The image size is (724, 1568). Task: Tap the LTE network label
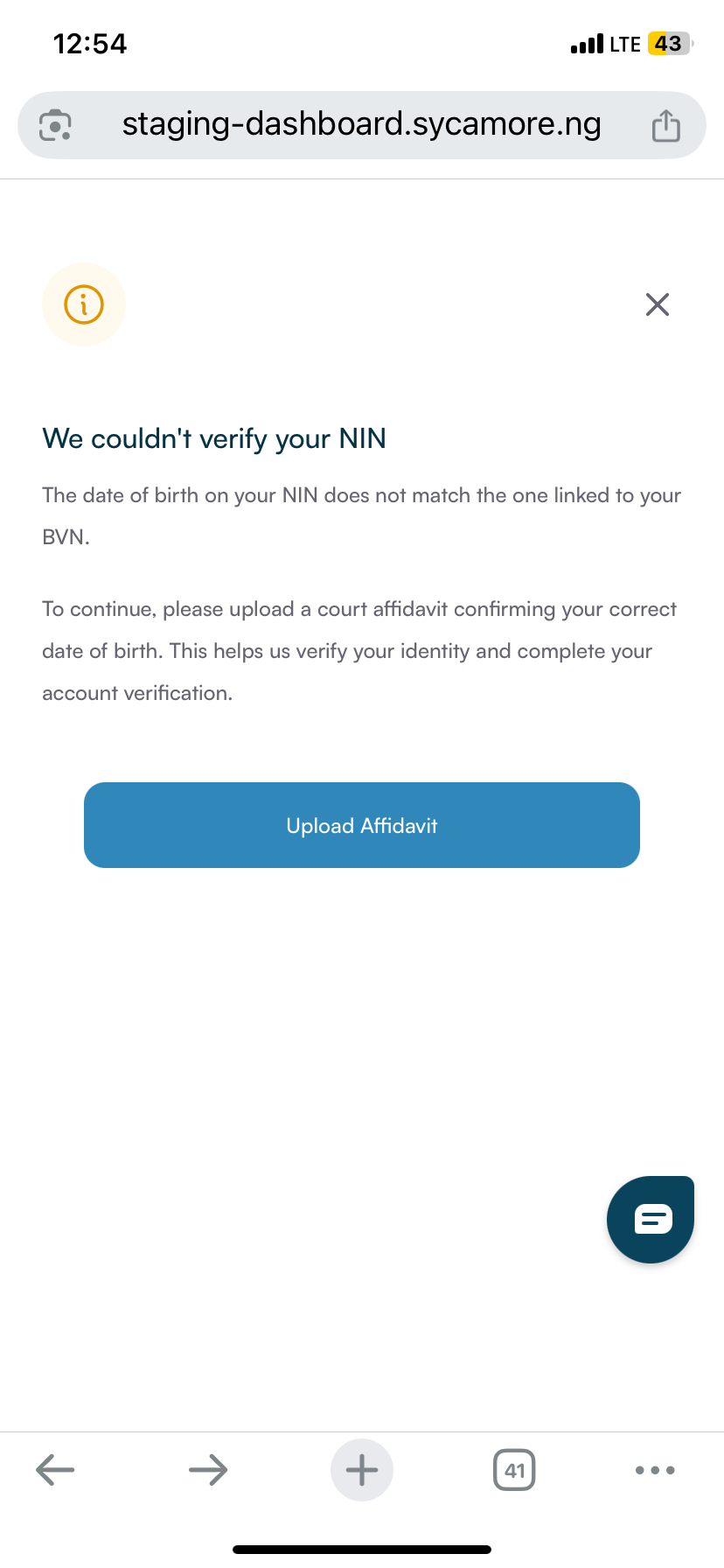pos(625,45)
